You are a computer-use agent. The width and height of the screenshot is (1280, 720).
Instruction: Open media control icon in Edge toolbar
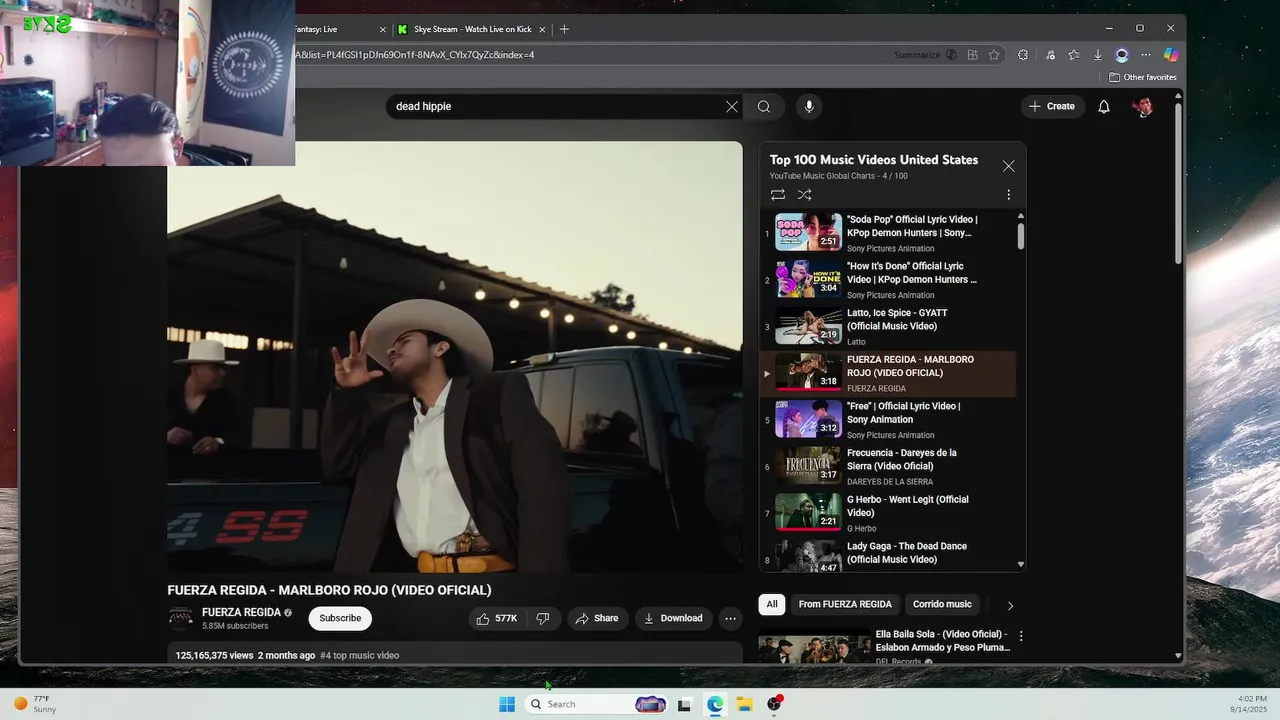[x=1049, y=55]
